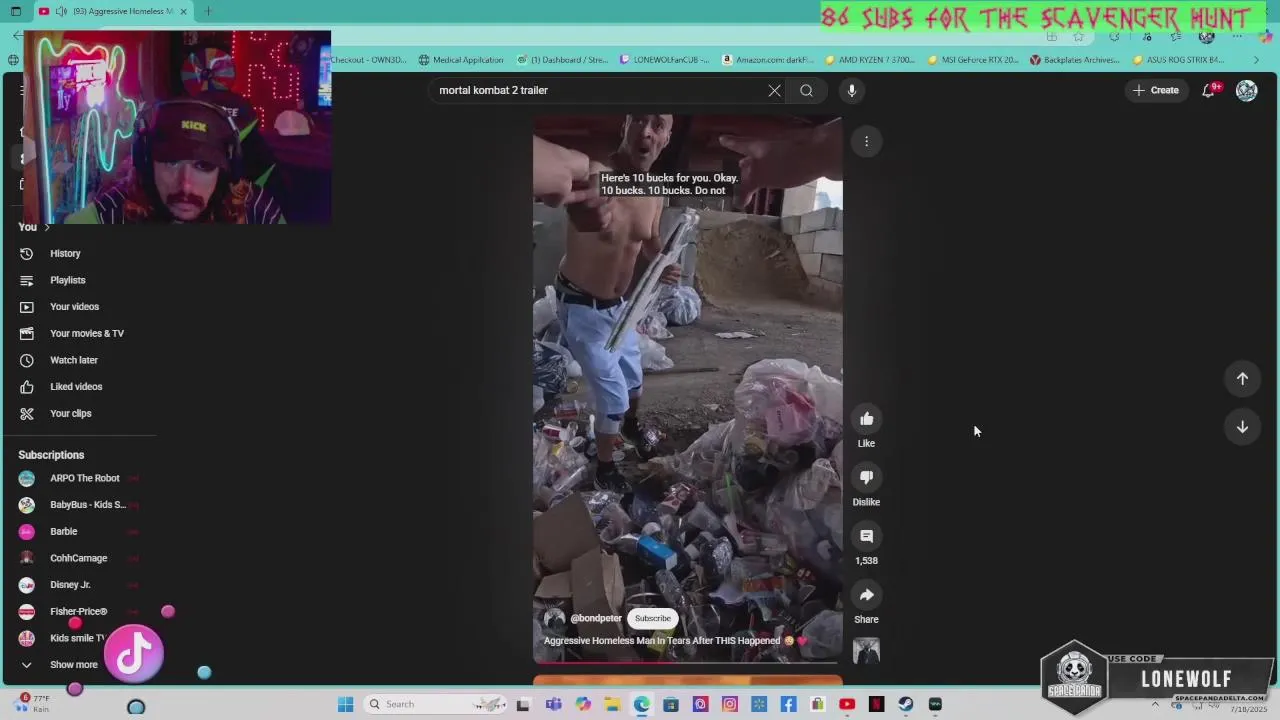Open ASUS ROG STRIX B4 bookmark
This screenshot has height=720, width=1280.
pyautogui.click(x=1178, y=60)
